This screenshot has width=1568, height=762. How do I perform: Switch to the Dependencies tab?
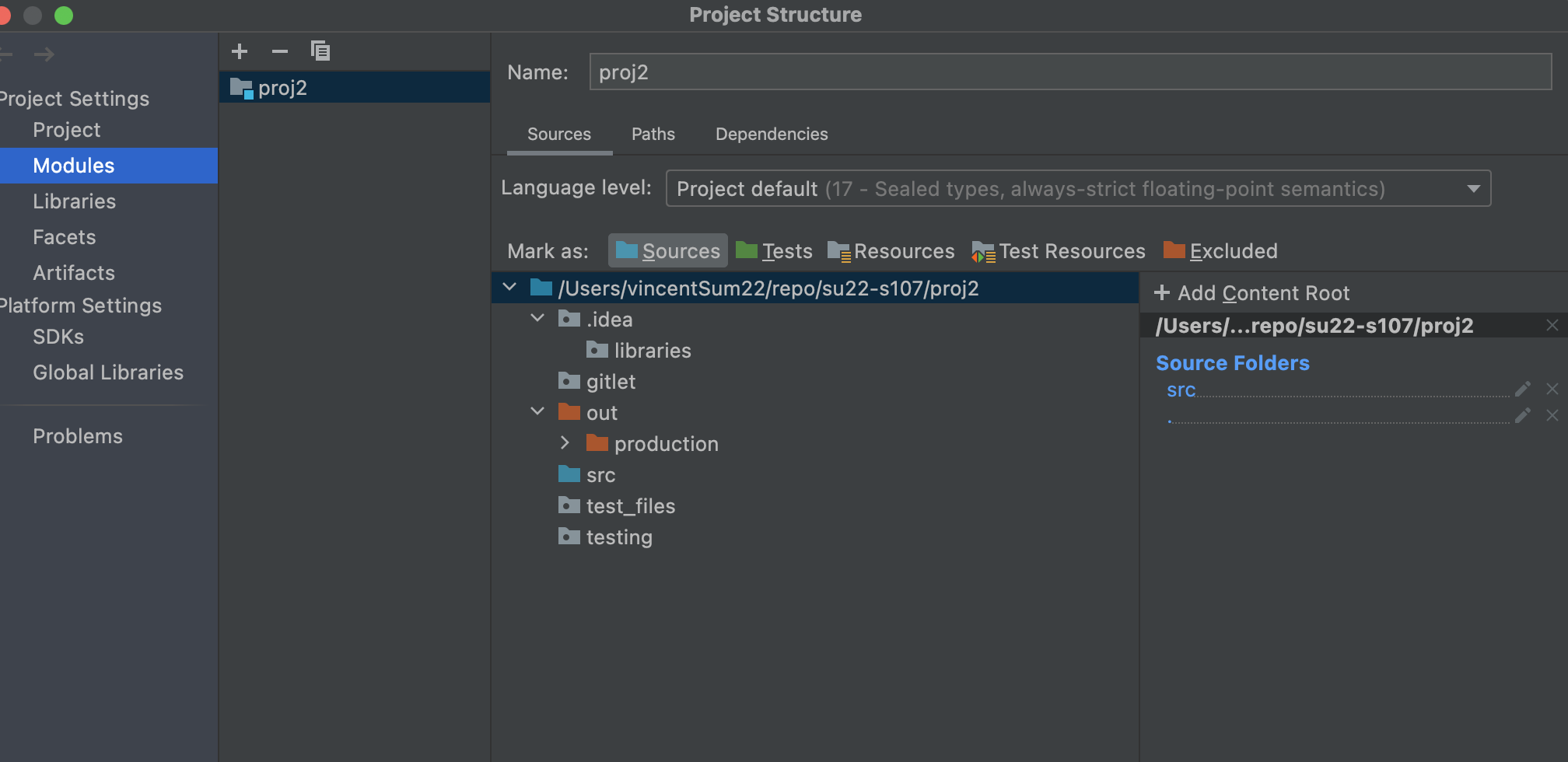(x=772, y=135)
